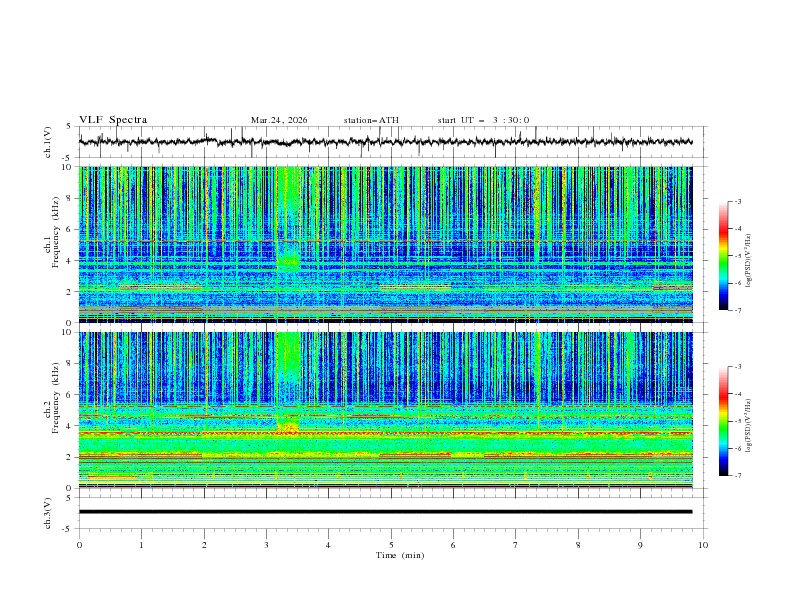Screen dimensions: 792x612
Task: Click the ch.2 spectrogram panel
Action: click(x=385, y=410)
